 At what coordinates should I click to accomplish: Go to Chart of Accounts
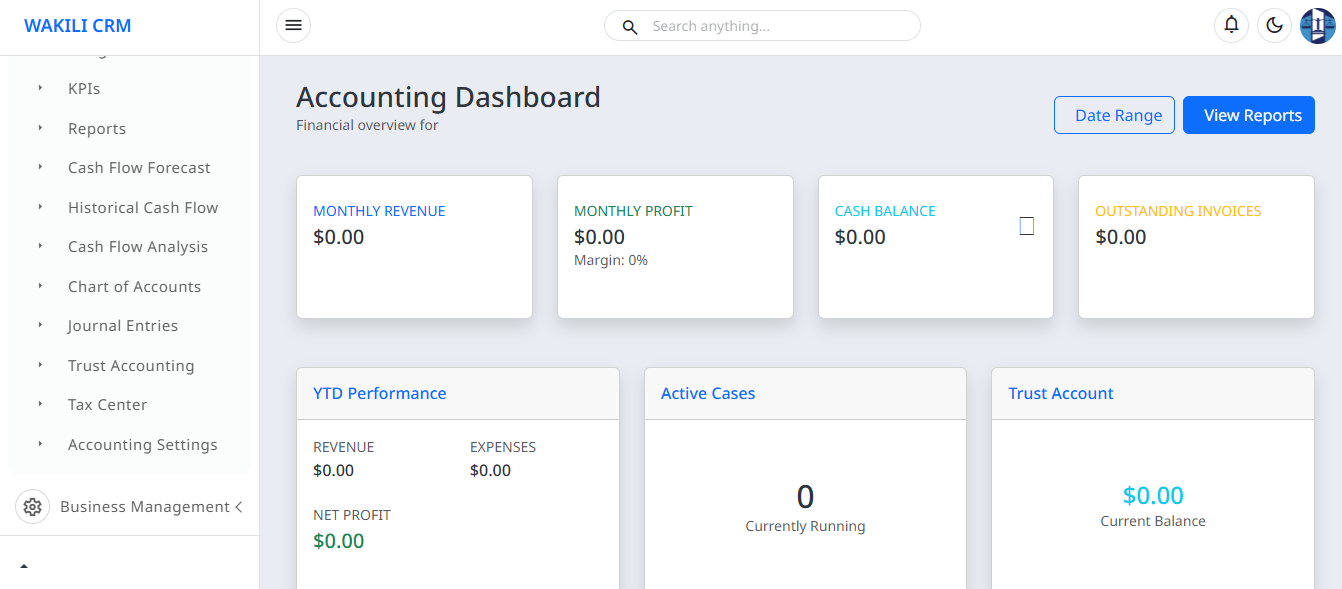(x=134, y=286)
